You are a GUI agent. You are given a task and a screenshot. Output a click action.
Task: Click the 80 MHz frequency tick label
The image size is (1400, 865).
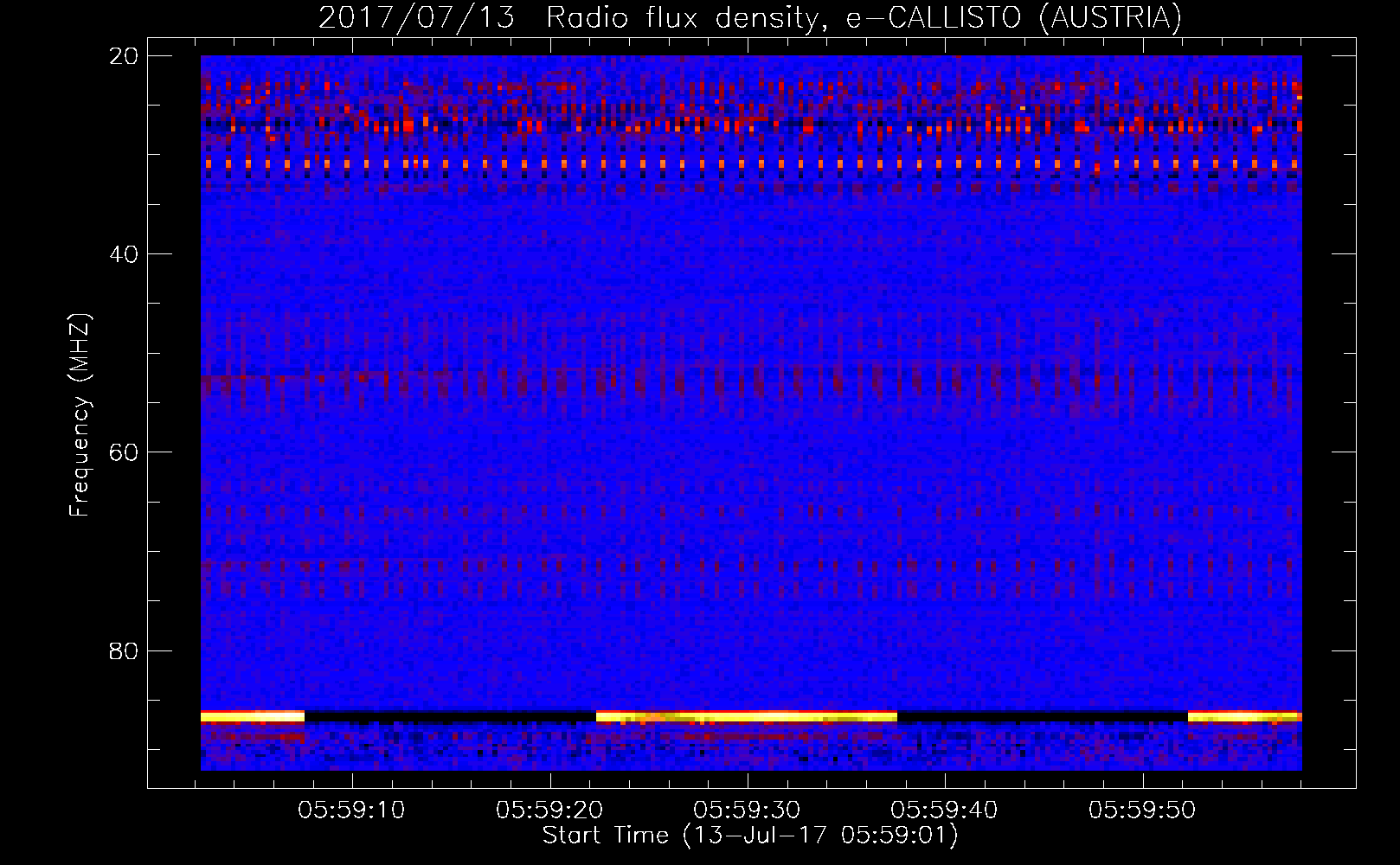[x=124, y=650]
